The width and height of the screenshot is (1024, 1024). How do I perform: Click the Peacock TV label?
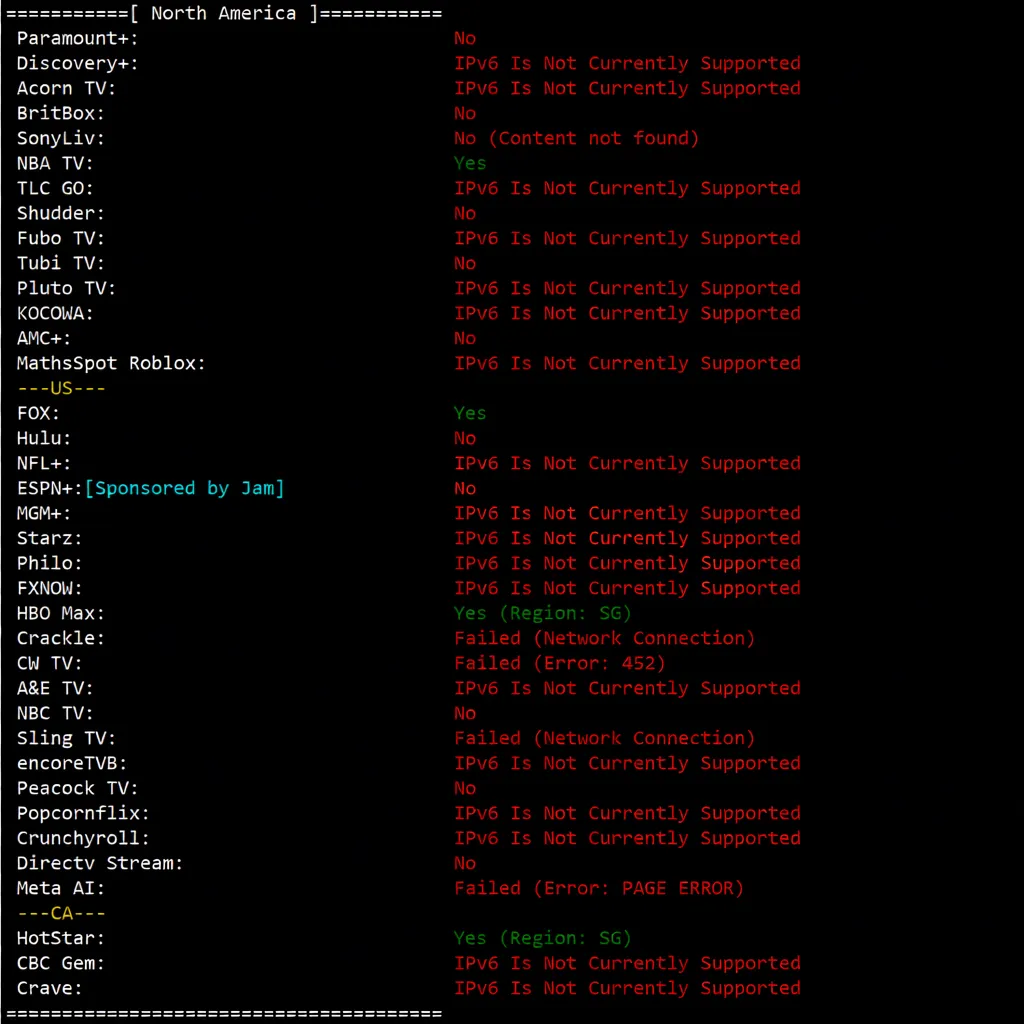click(77, 788)
